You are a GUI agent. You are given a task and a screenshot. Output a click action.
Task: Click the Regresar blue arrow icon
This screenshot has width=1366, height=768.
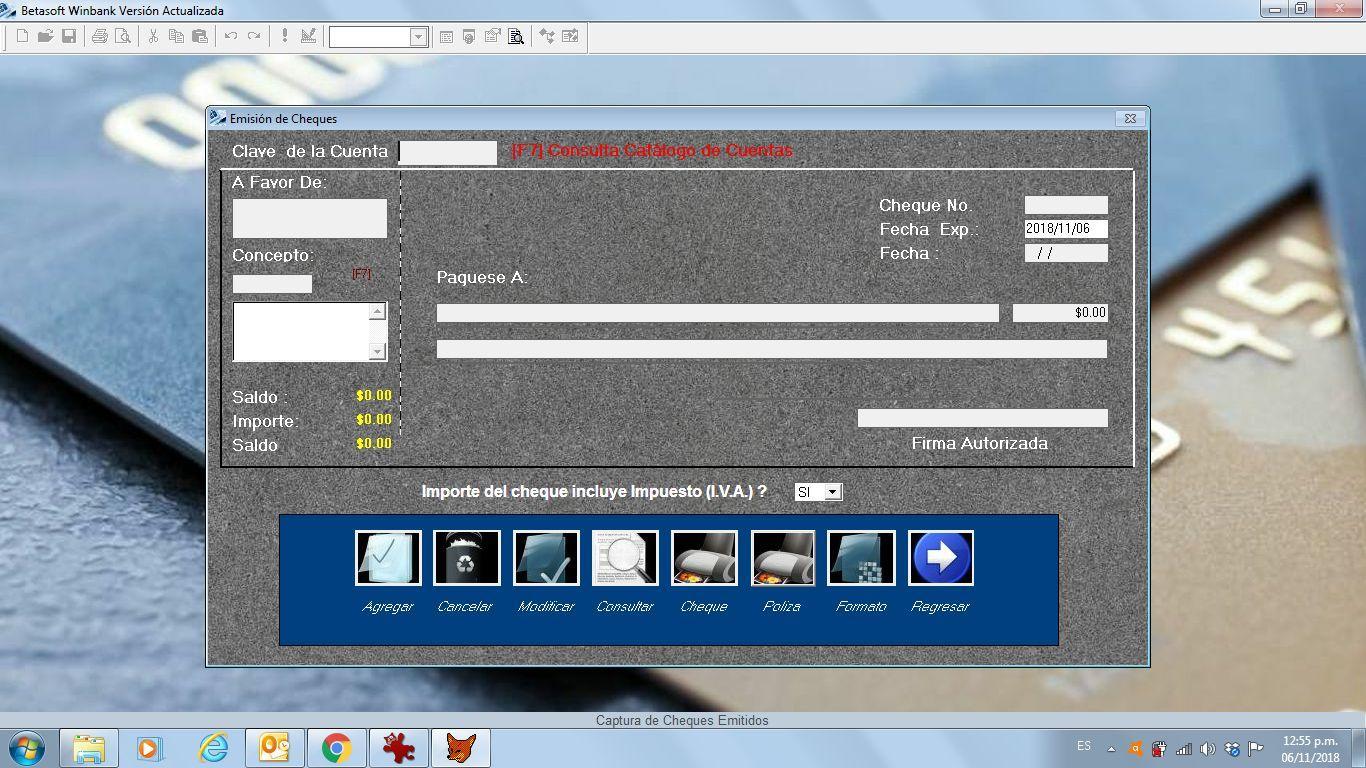[940, 558]
